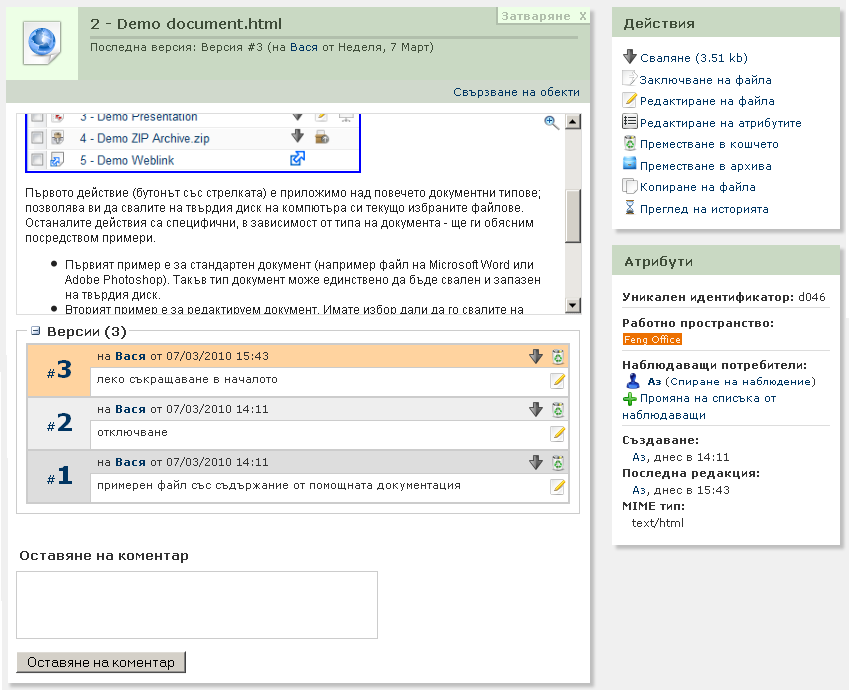Edit comment pencil icon on version #1
Image resolution: width=849 pixels, height=690 pixels.
click(558, 486)
